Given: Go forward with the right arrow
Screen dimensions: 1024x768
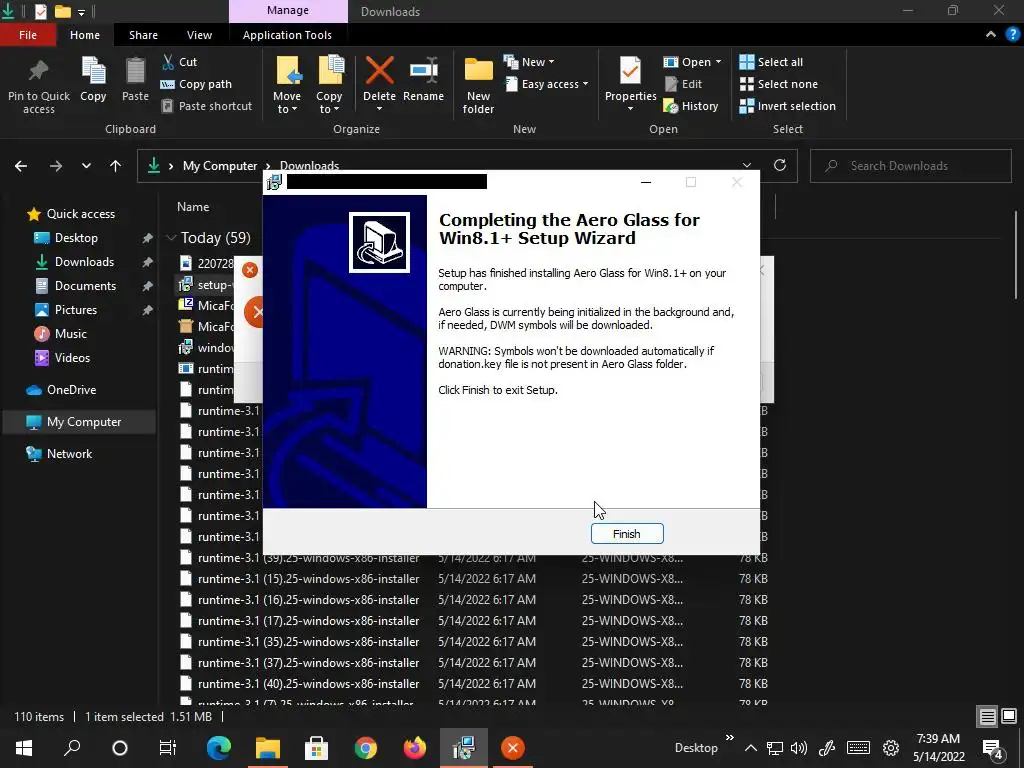Looking at the screenshot, I should click(56, 166).
